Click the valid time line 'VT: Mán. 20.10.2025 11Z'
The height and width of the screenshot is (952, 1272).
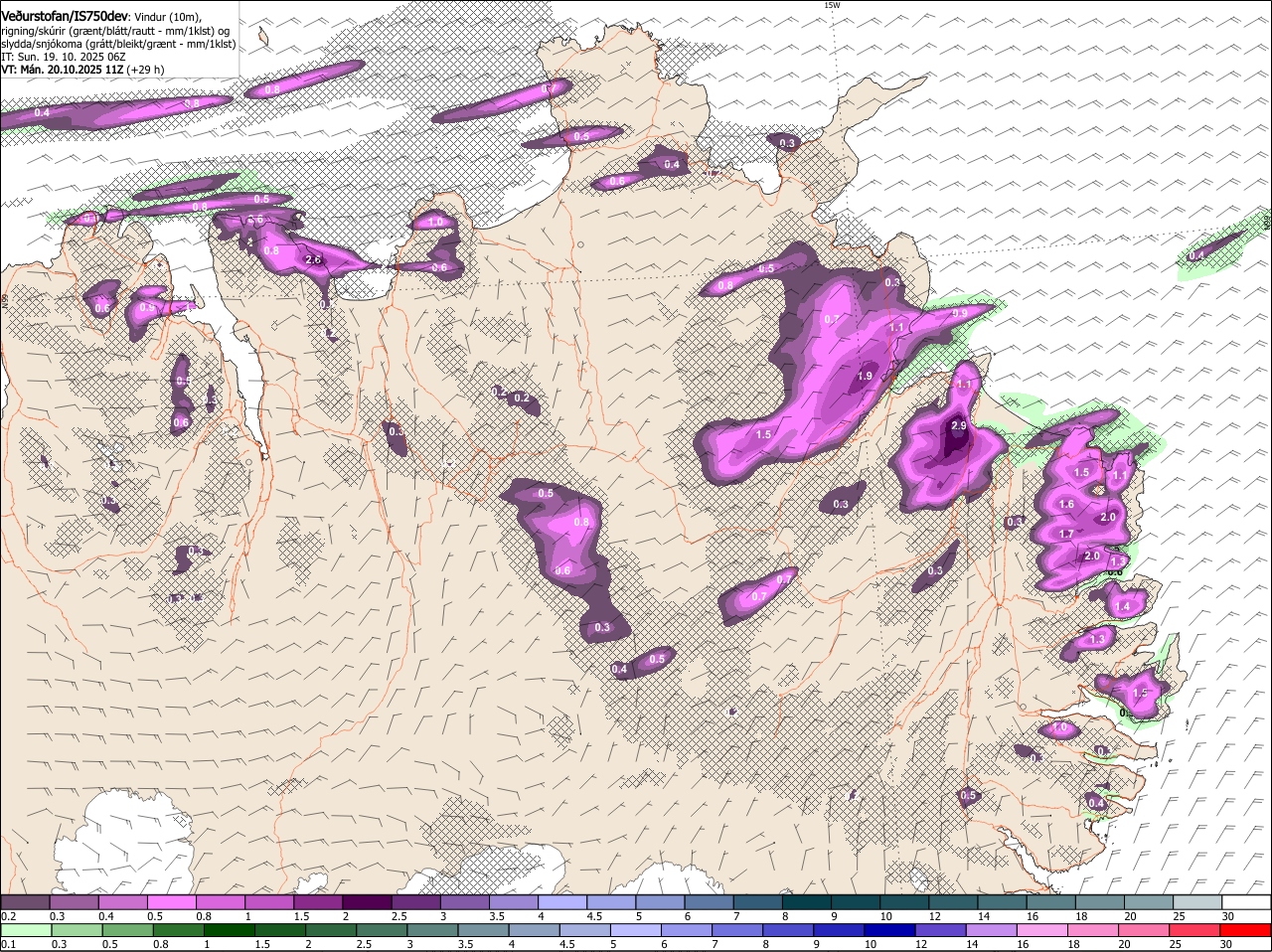click(x=62, y=70)
